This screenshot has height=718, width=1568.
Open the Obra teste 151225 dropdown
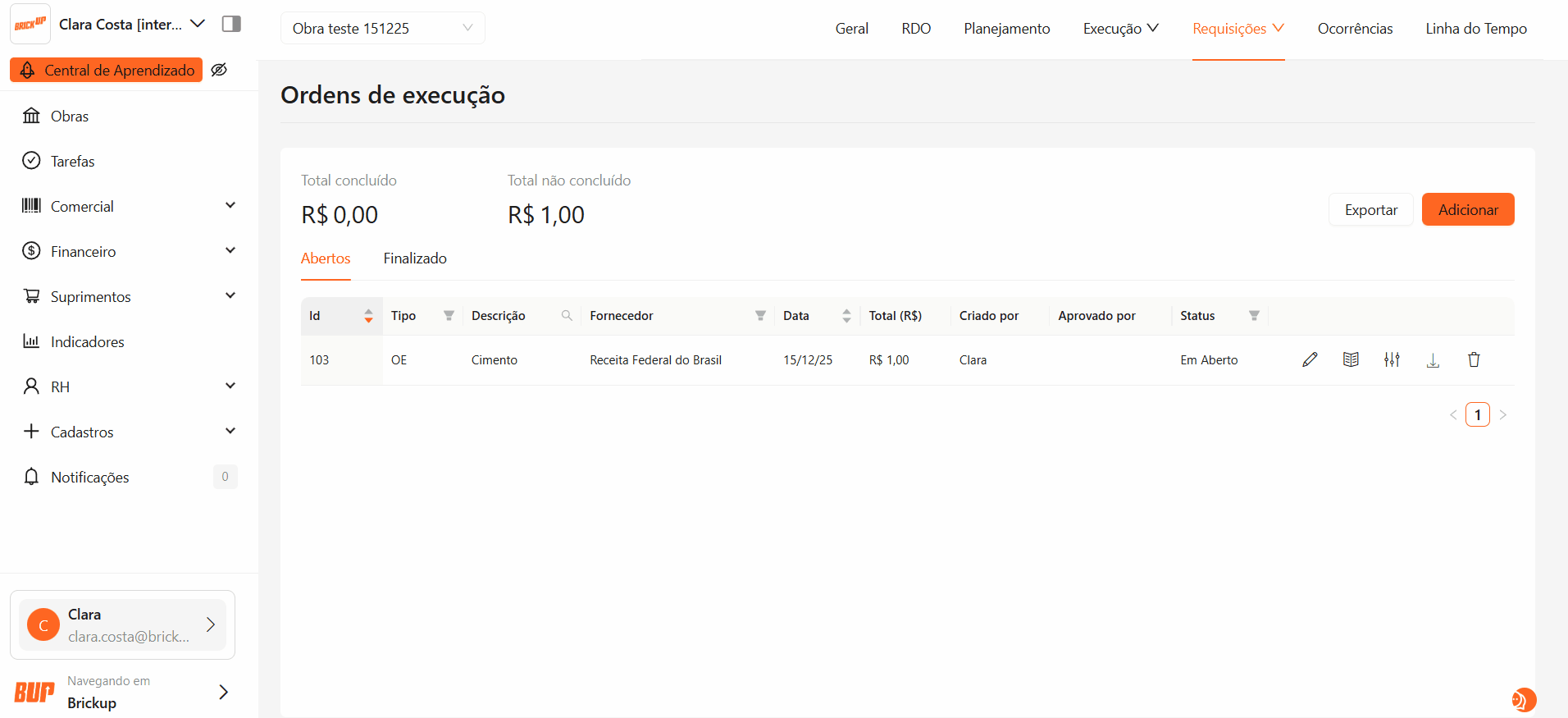click(382, 28)
